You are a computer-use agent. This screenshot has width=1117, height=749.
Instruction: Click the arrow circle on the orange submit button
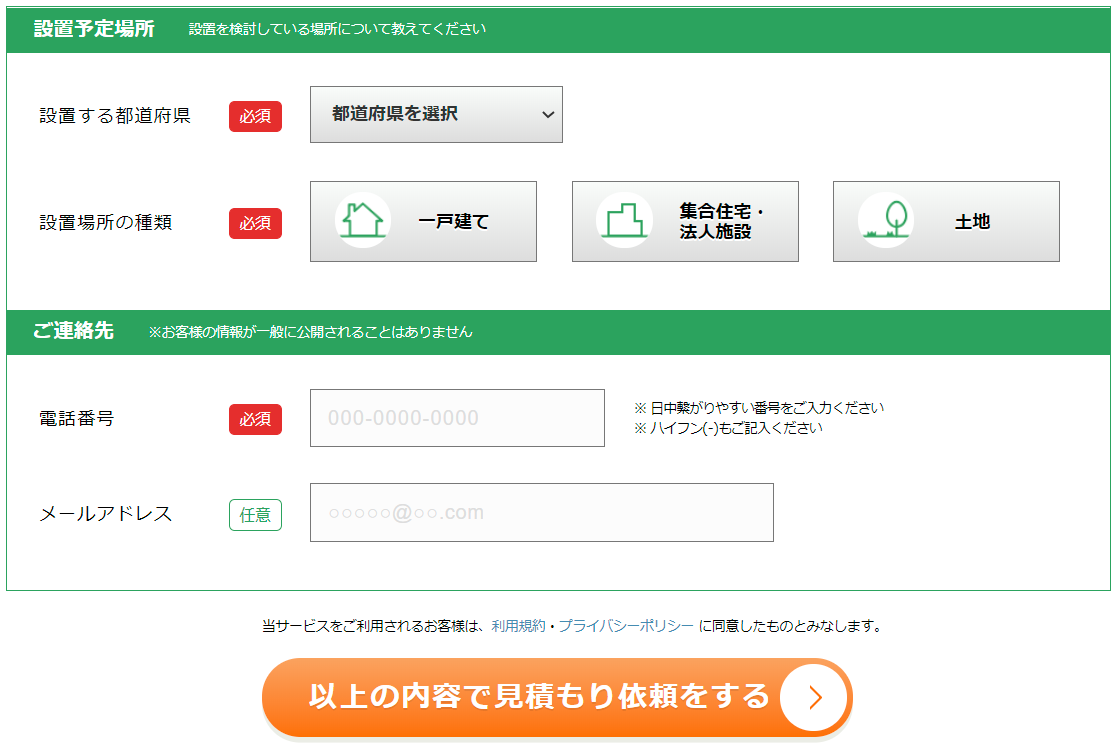point(814,697)
